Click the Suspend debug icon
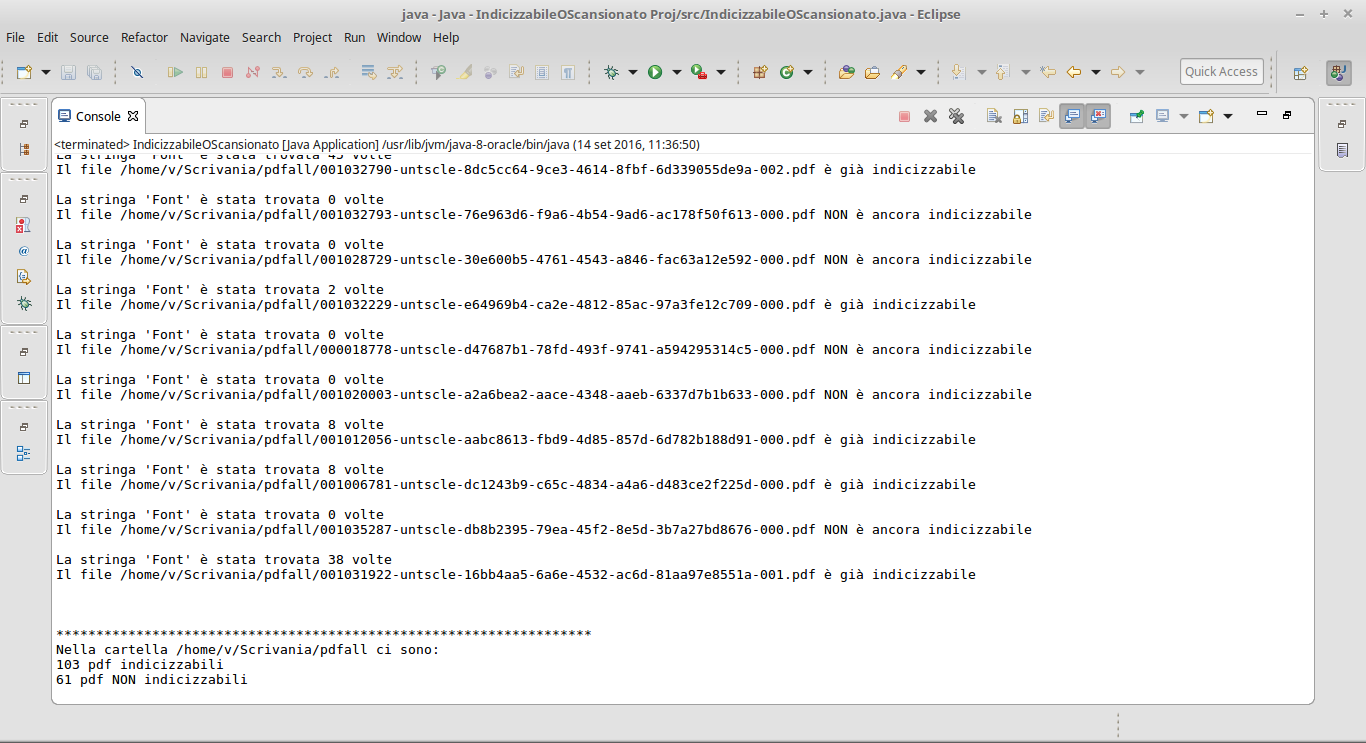 pos(201,72)
